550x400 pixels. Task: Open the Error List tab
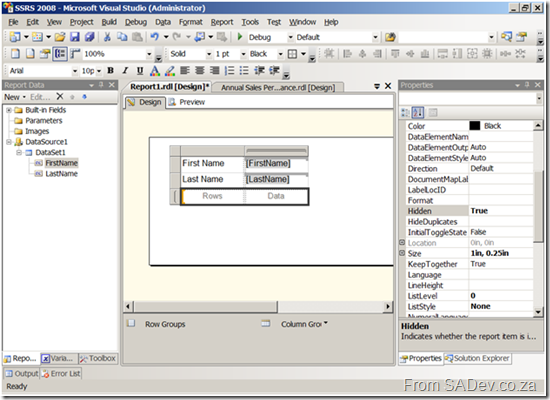pyautogui.click(x=61, y=374)
